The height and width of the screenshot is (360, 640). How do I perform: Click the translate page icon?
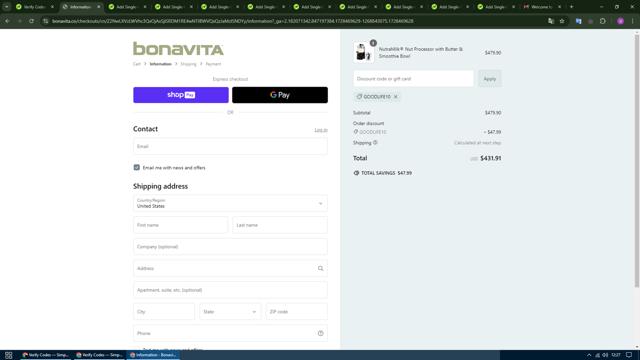[551, 21]
